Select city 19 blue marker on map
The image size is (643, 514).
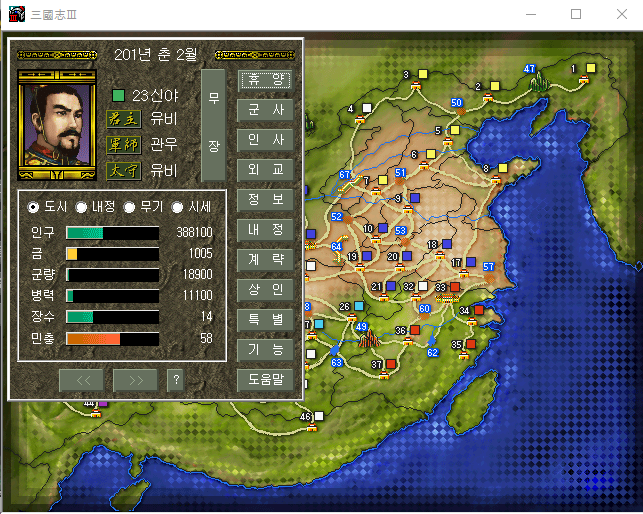(367, 256)
